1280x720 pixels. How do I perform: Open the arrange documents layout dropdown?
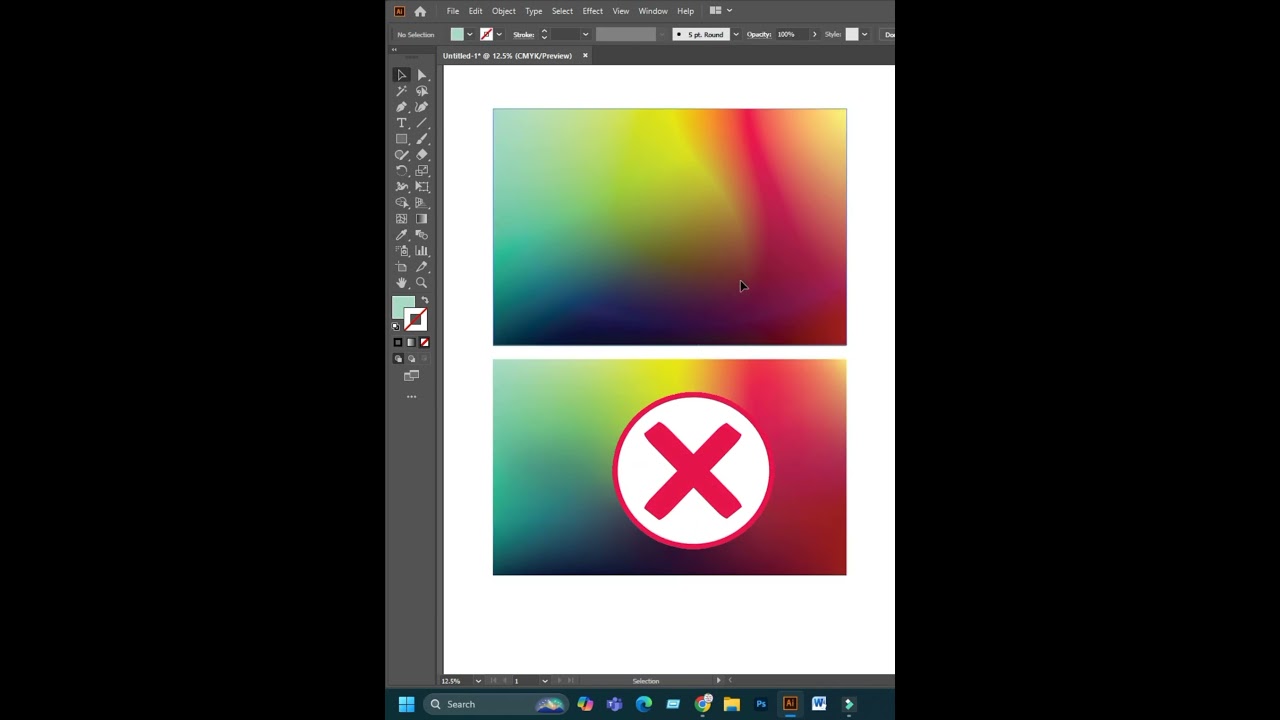coord(721,11)
